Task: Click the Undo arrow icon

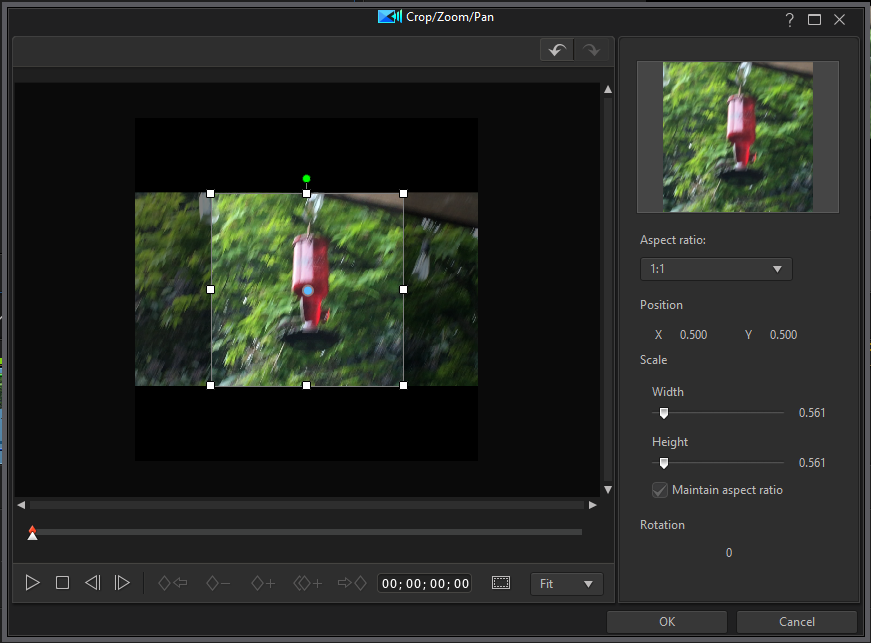Action: pyautogui.click(x=556, y=50)
